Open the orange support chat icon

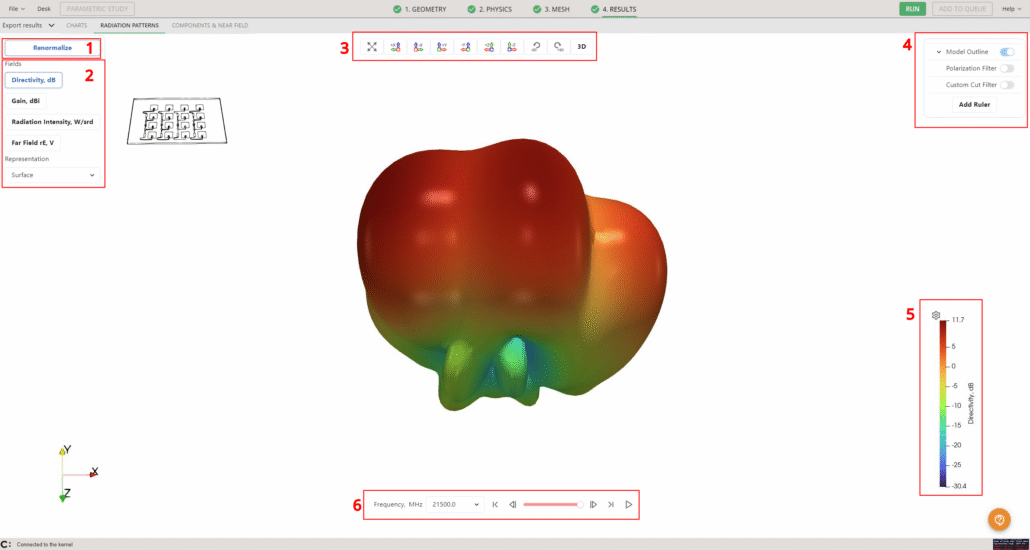[x=999, y=520]
